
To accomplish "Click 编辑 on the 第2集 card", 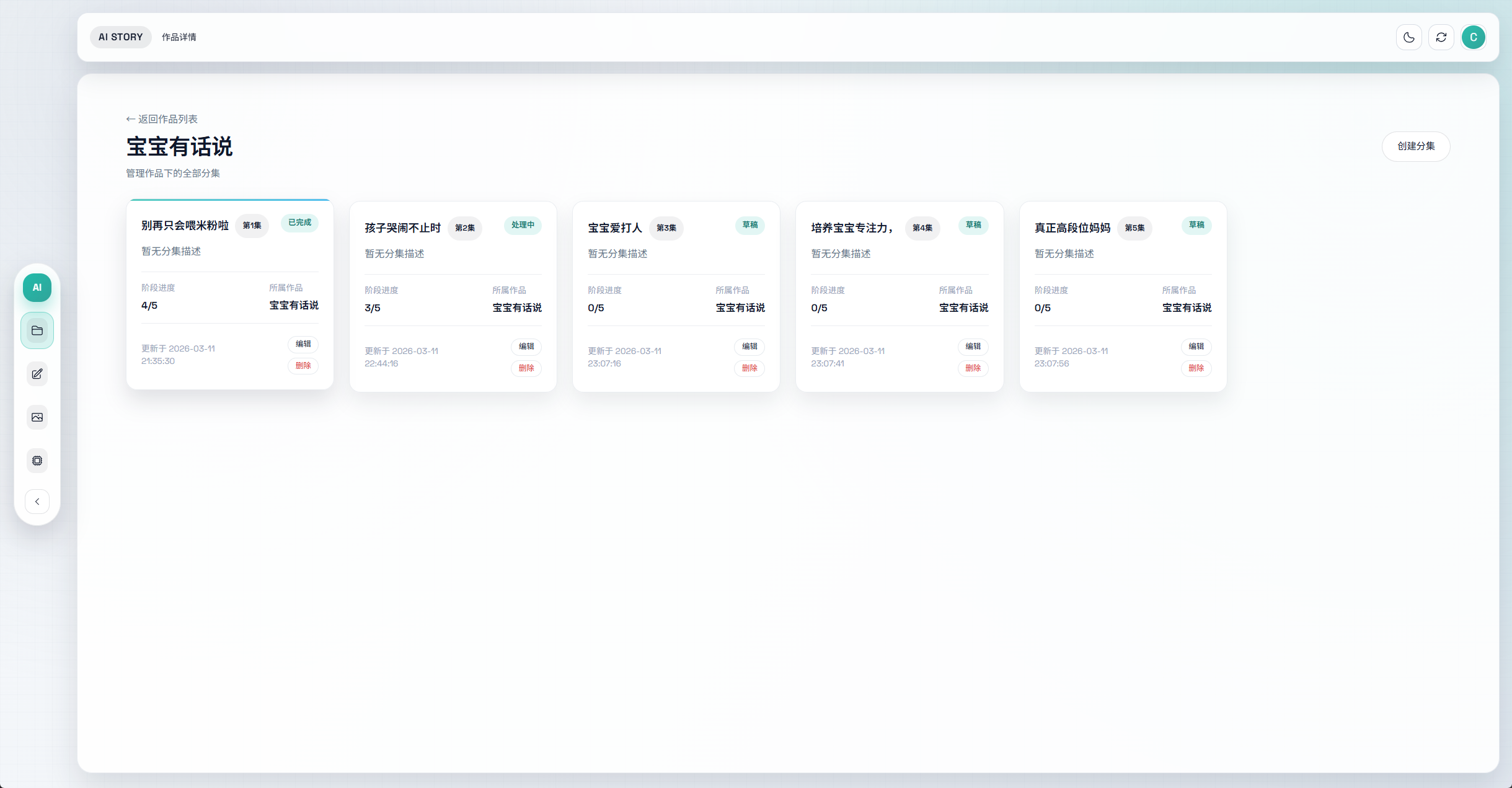I will (x=526, y=347).
